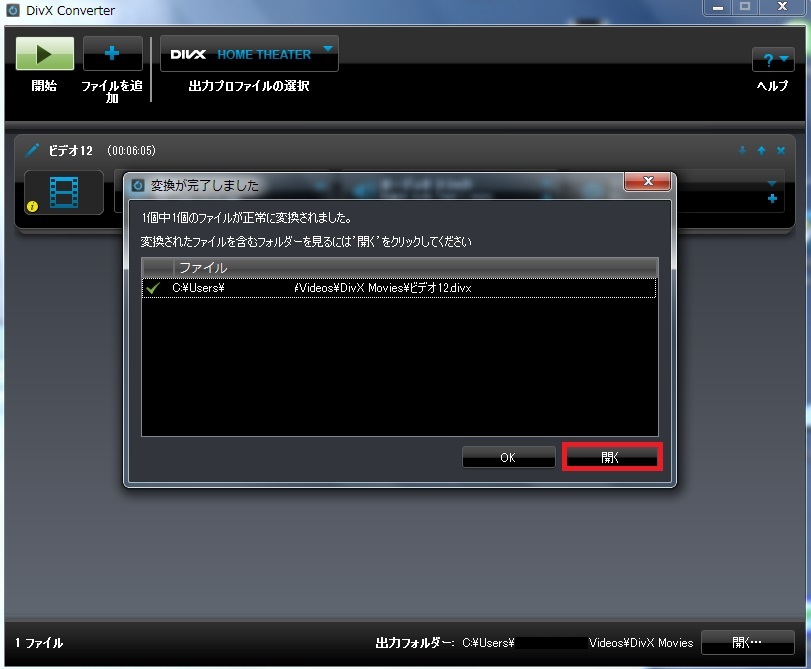Click the ビデオ12 title text

[x=70, y=151]
